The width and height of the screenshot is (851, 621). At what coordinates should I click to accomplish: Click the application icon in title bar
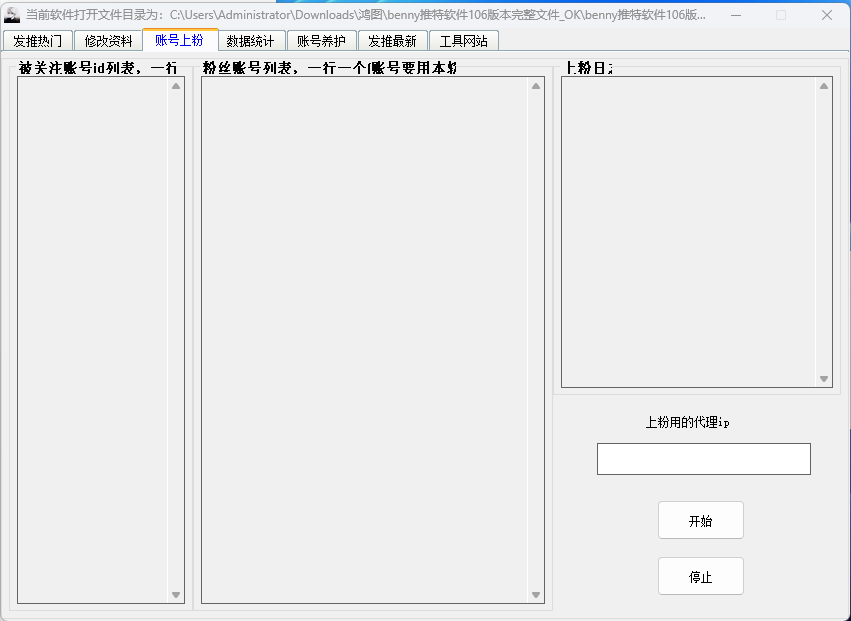[x=11, y=15]
